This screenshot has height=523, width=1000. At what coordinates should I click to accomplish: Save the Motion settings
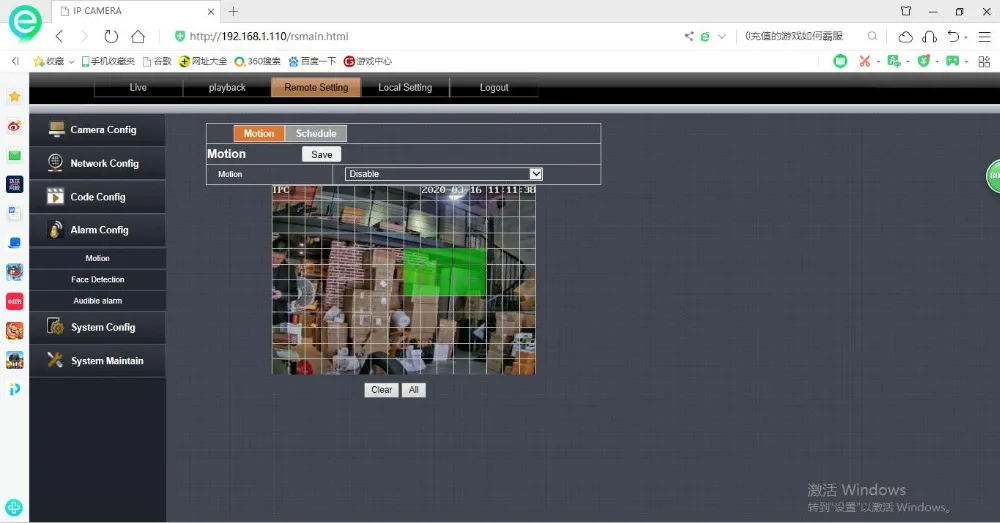pyautogui.click(x=321, y=154)
